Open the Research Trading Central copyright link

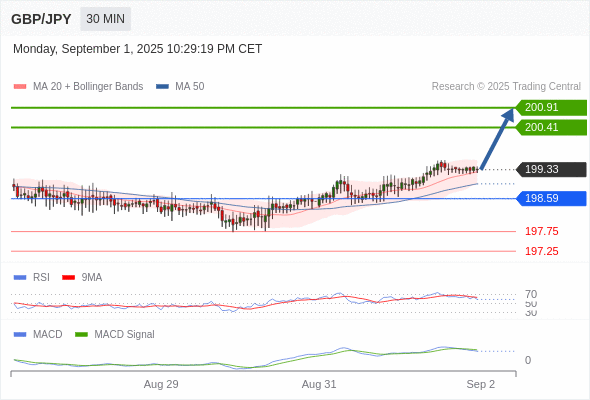coord(506,87)
